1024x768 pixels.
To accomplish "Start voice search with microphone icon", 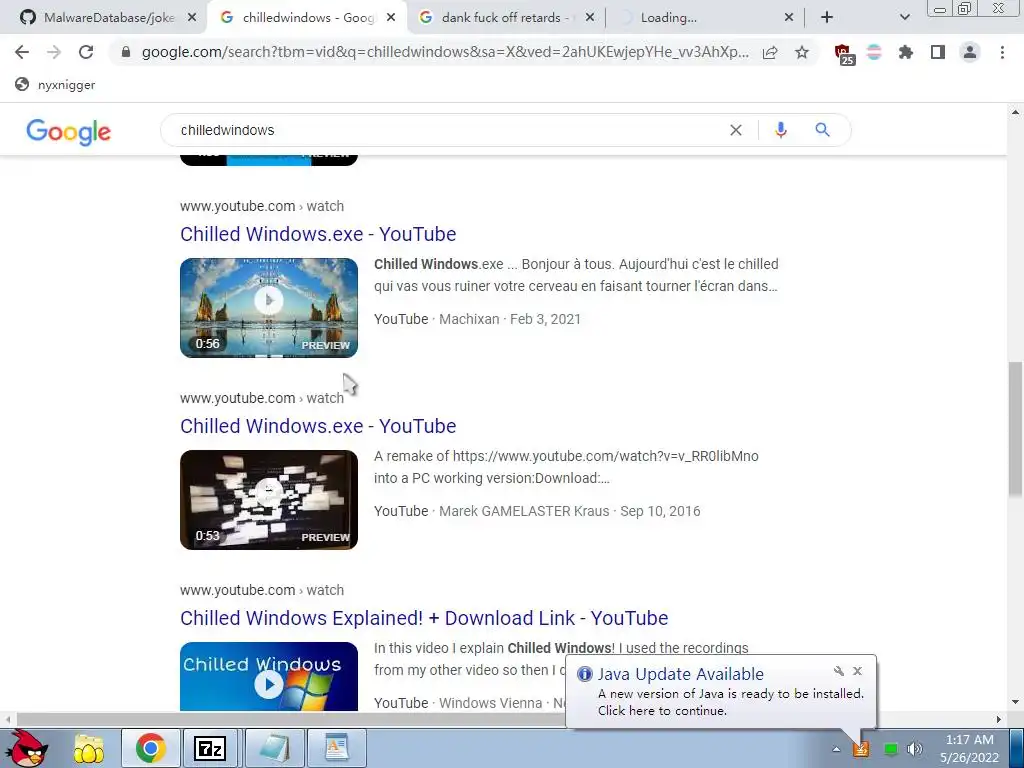I will (x=780, y=130).
